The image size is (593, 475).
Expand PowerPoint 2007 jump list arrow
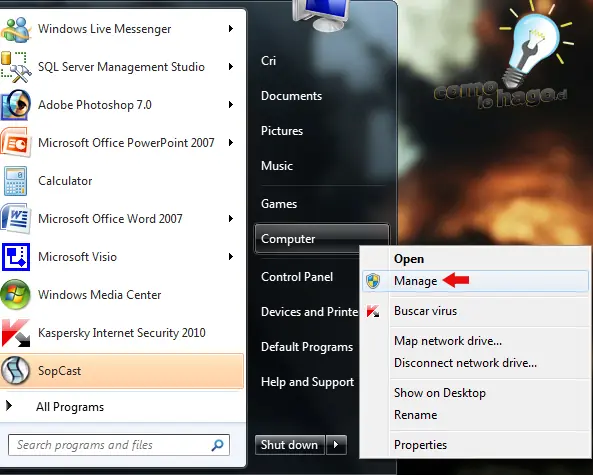coord(231,143)
